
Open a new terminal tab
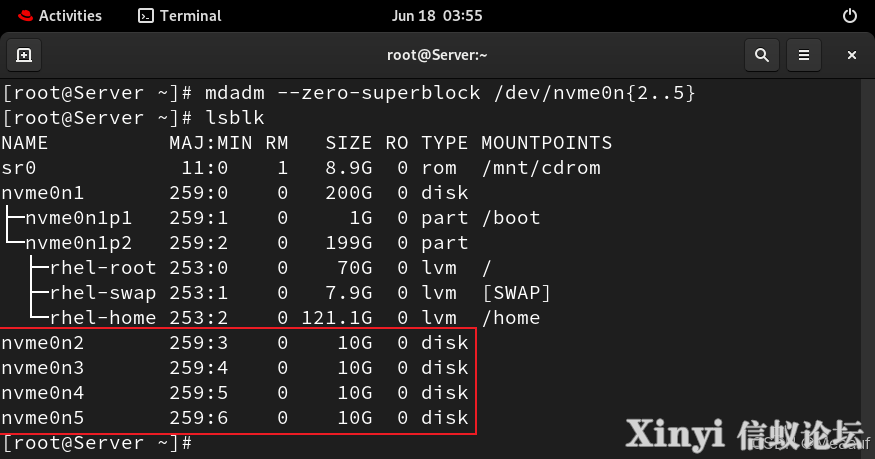(24, 55)
